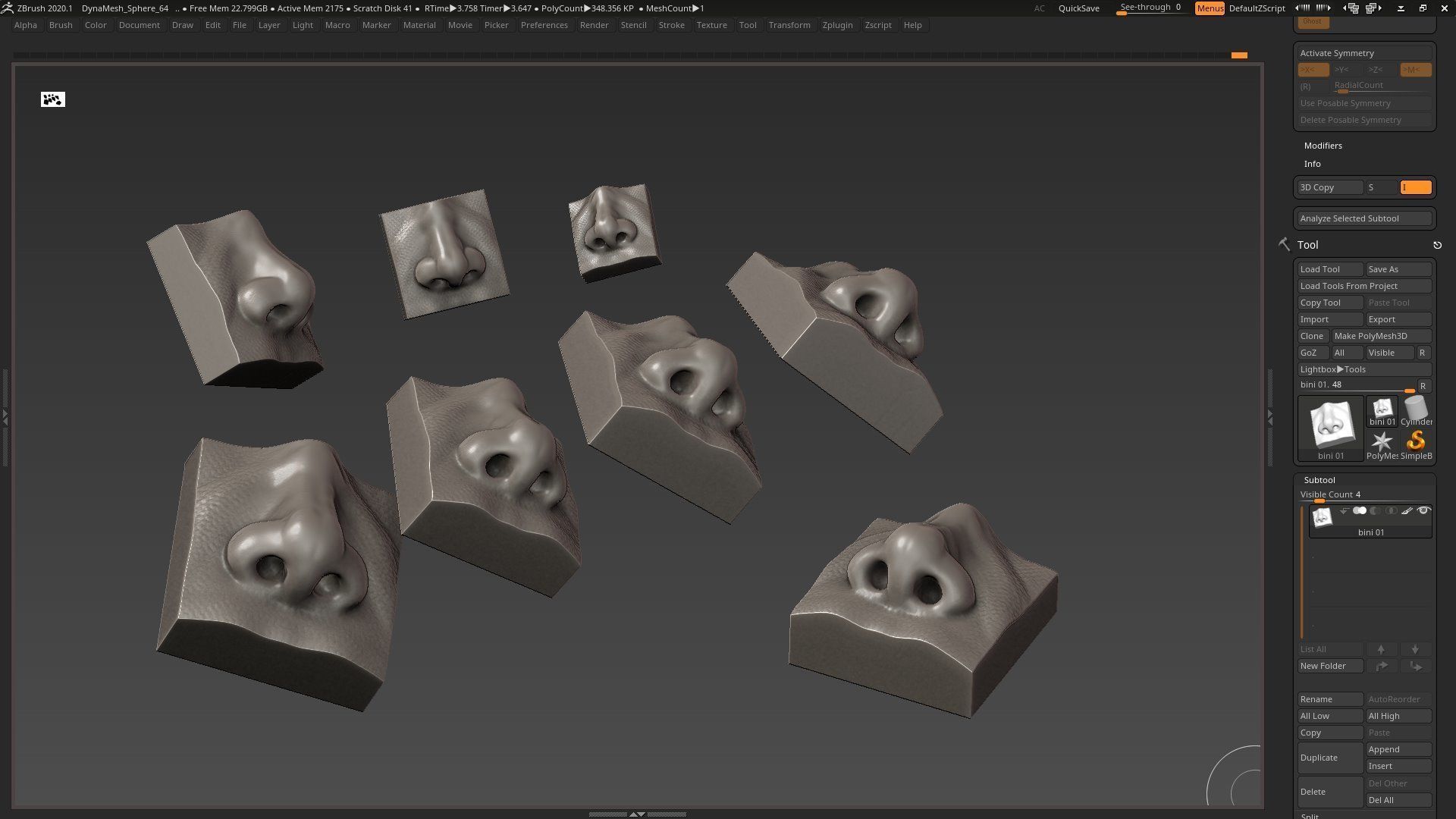Restore Tool palette configuration with the circular arrow icon
The image size is (1456, 819).
coord(1437,245)
